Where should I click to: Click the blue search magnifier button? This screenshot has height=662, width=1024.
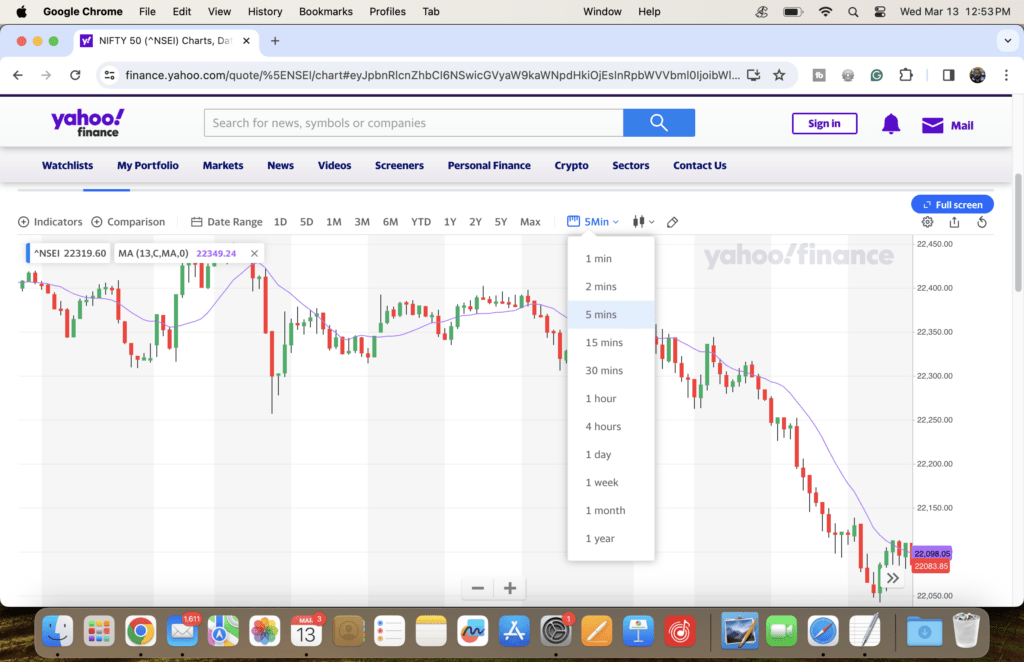tap(659, 123)
